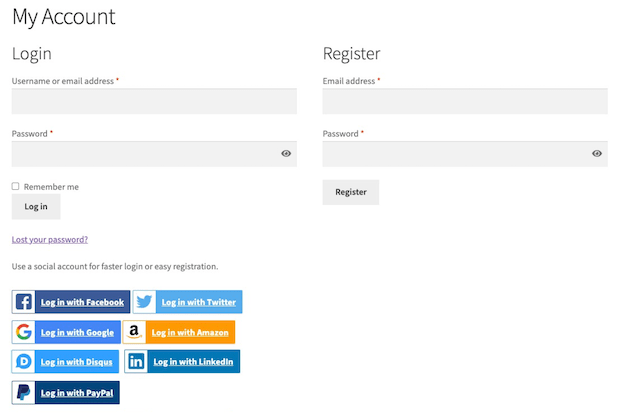
Task: Show the Login password with eye icon
Action: pyautogui.click(x=286, y=154)
